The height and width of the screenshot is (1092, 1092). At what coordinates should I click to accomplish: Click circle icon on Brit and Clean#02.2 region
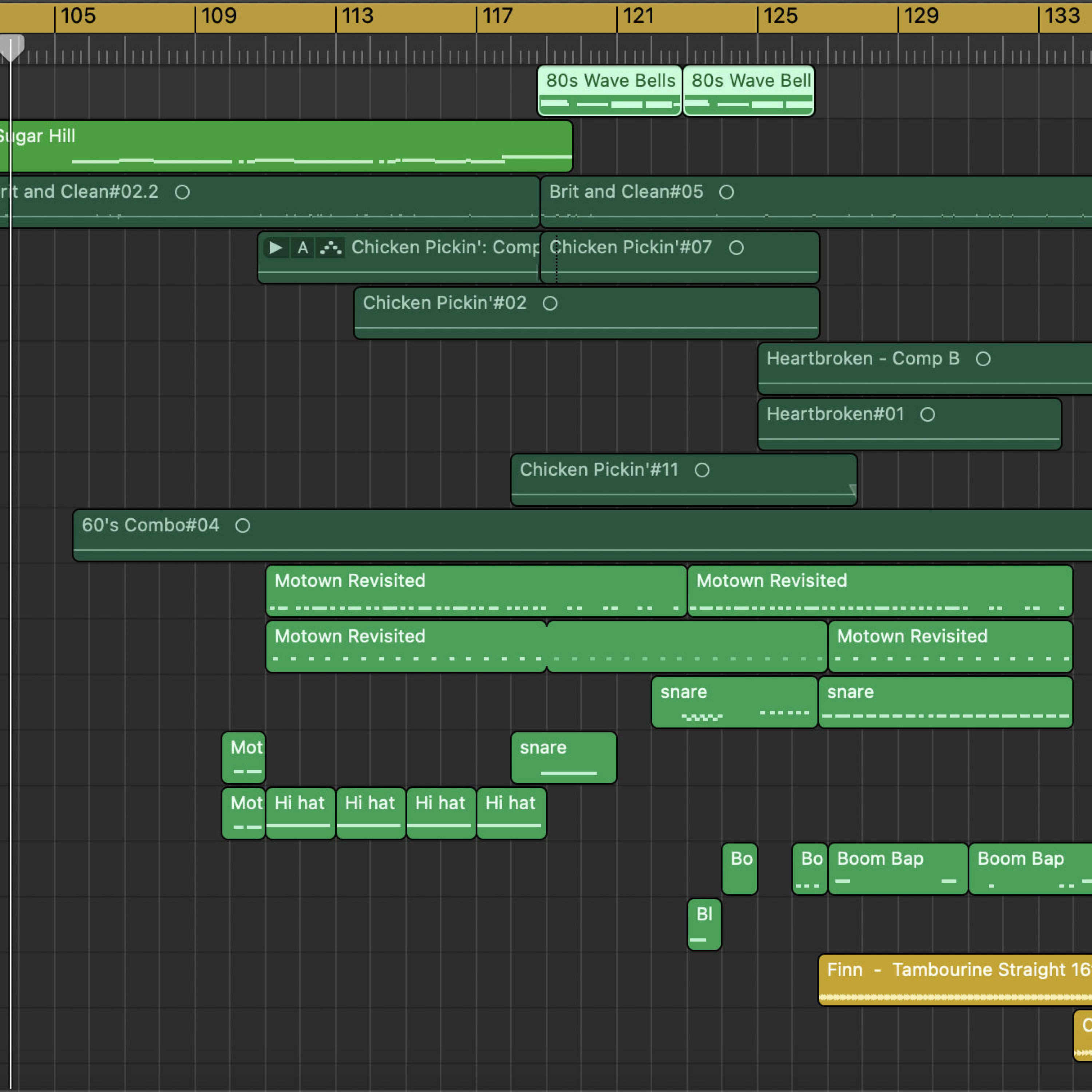pos(182,192)
